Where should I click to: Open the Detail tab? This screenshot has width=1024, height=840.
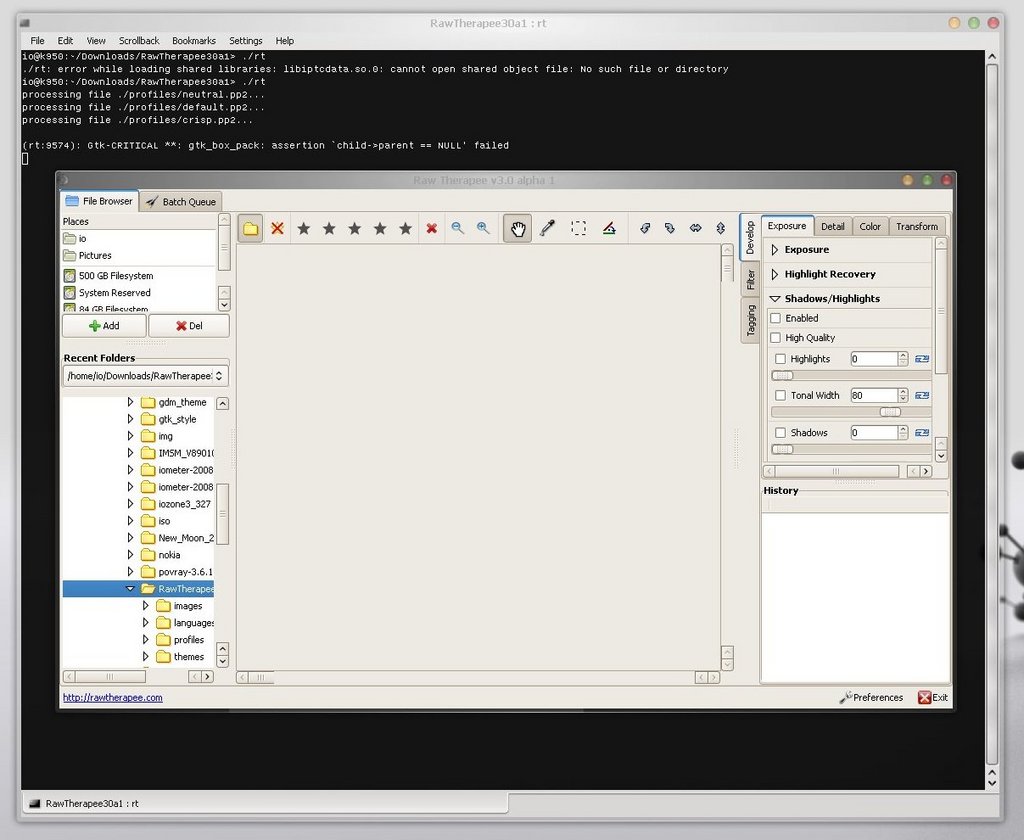[x=832, y=226]
